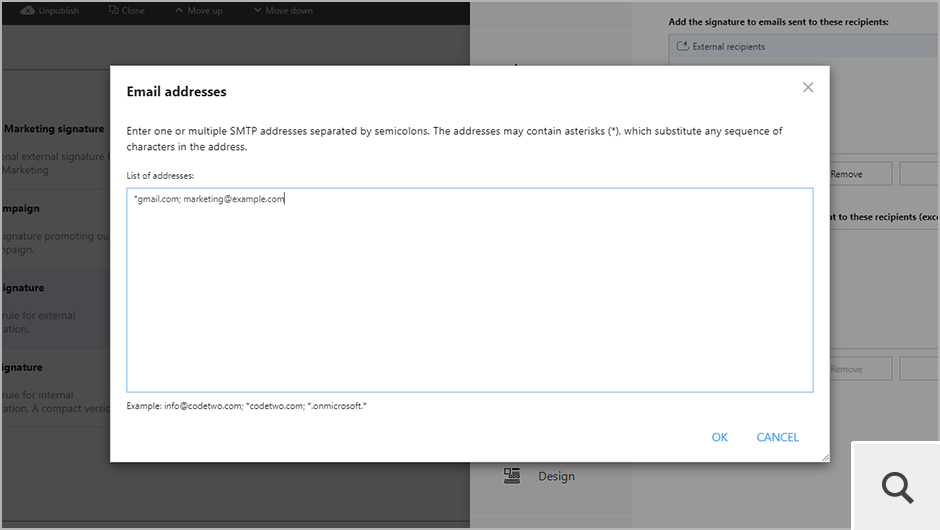Screen dimensions: 940x530
Task: Click the Clone toolbar button
Action: [x=127, y=11]
